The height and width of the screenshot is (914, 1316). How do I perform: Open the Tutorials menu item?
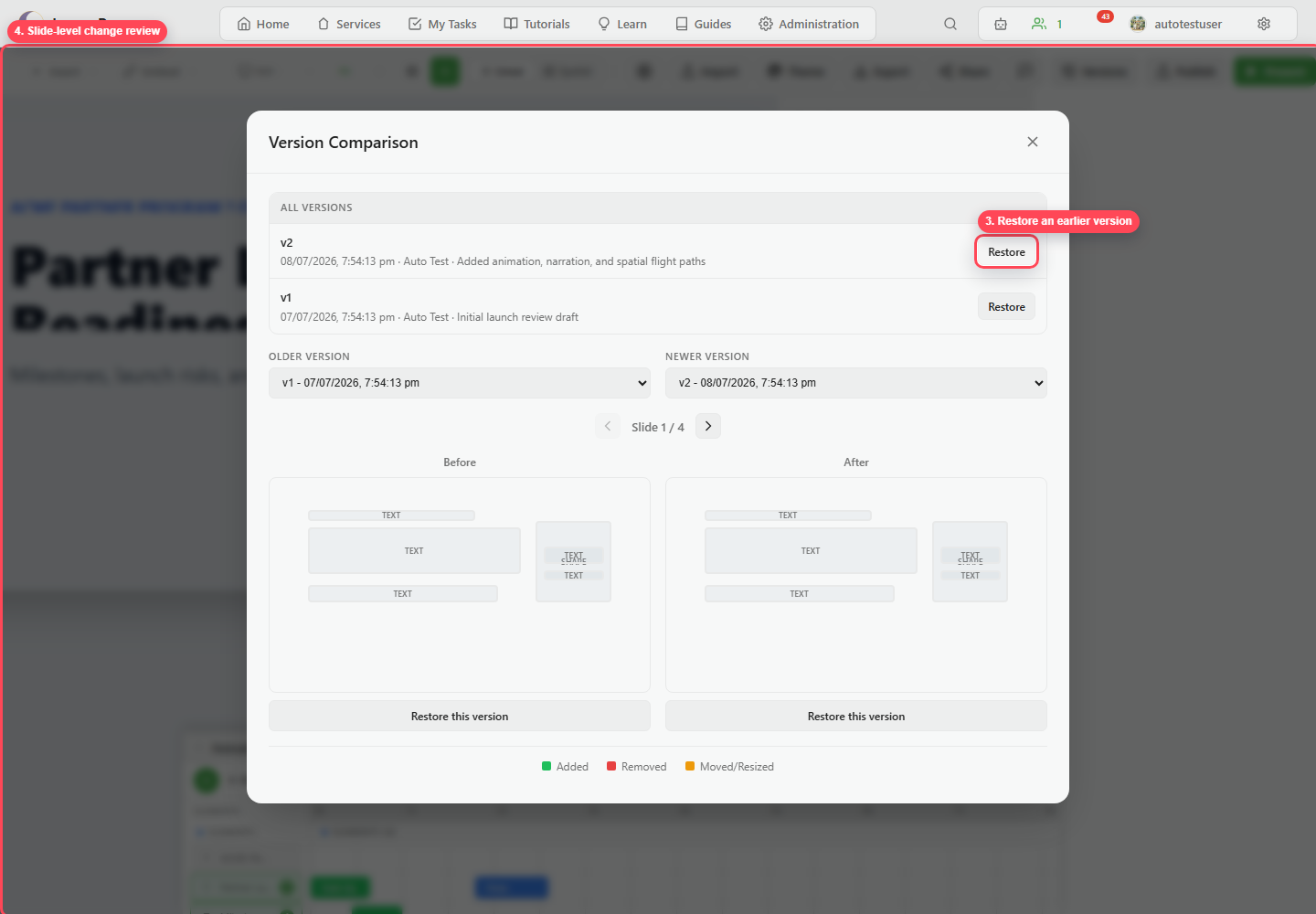[x=537, y=24]
